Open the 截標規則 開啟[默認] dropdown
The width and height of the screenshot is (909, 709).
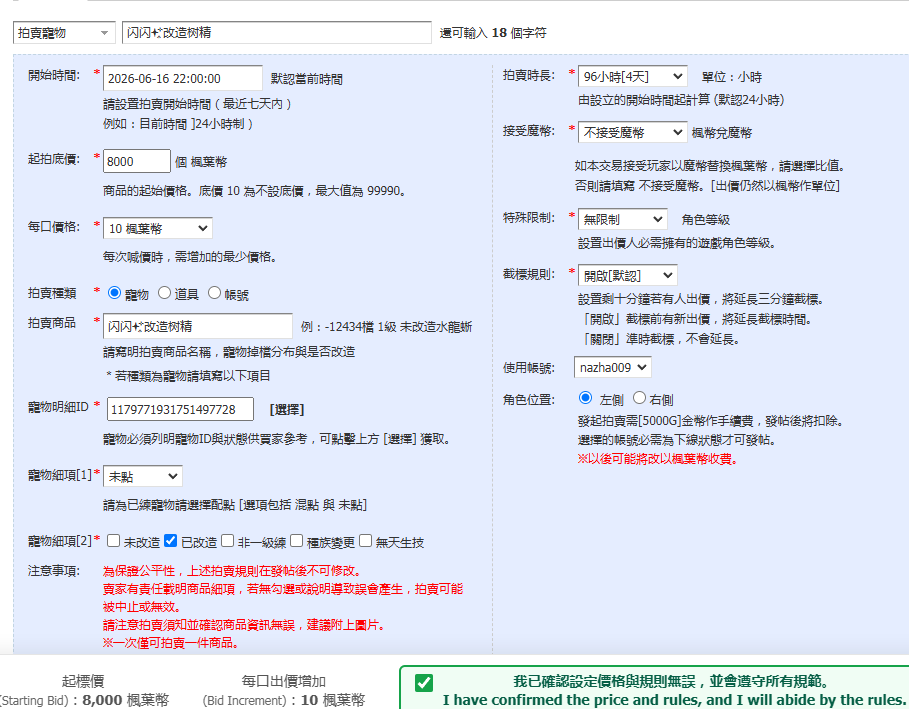click(x=628, y=275)
